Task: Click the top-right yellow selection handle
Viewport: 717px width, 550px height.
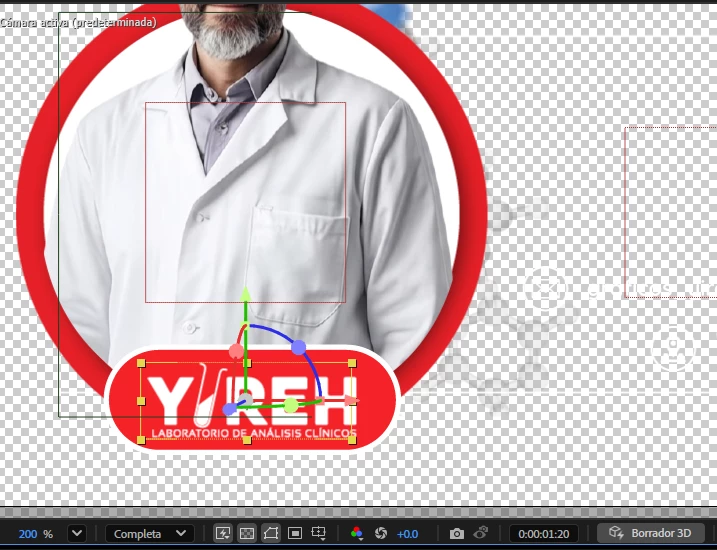Action: click(x=352, y=363)
